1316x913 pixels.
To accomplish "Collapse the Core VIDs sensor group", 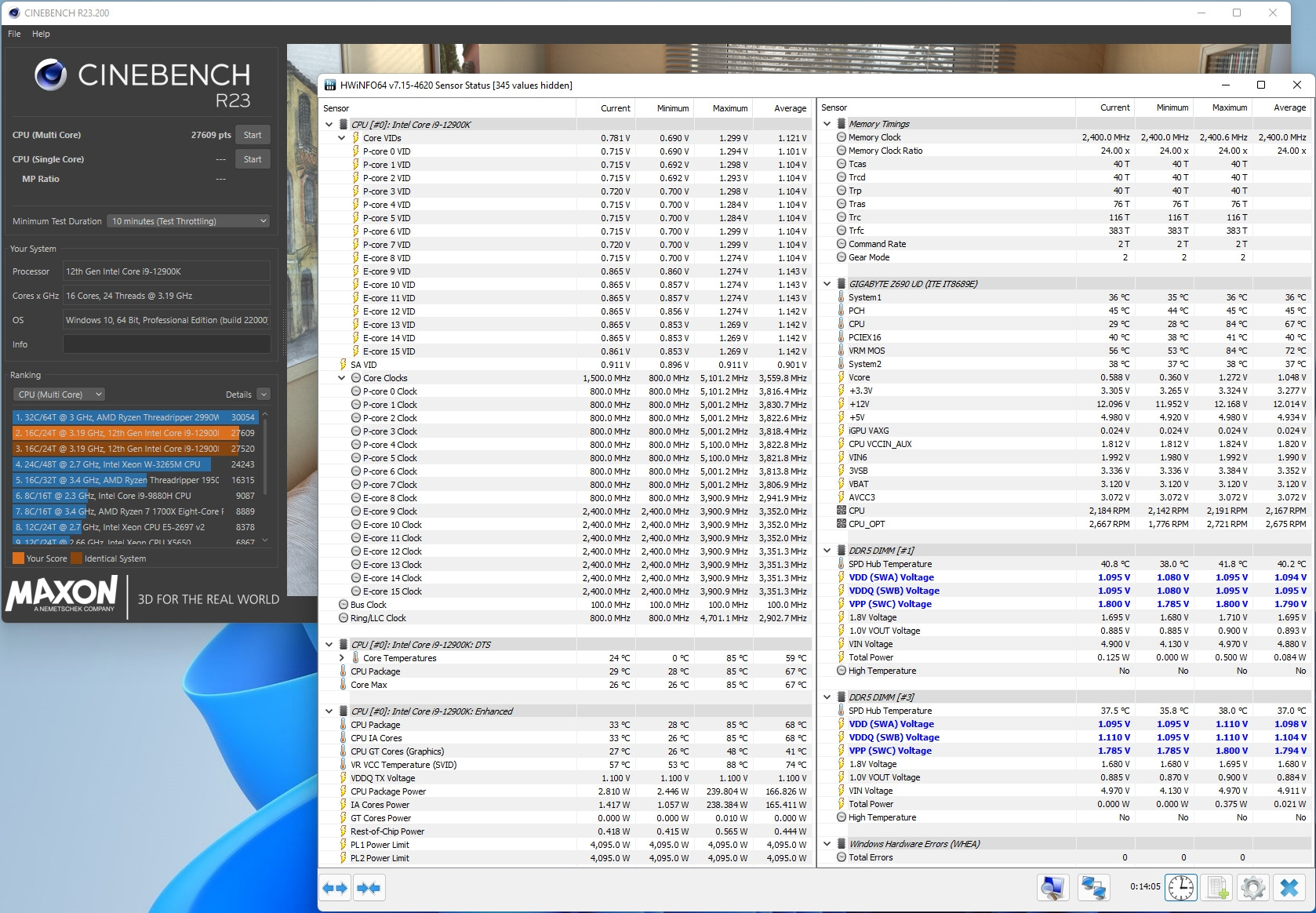I will pos(341,137).
